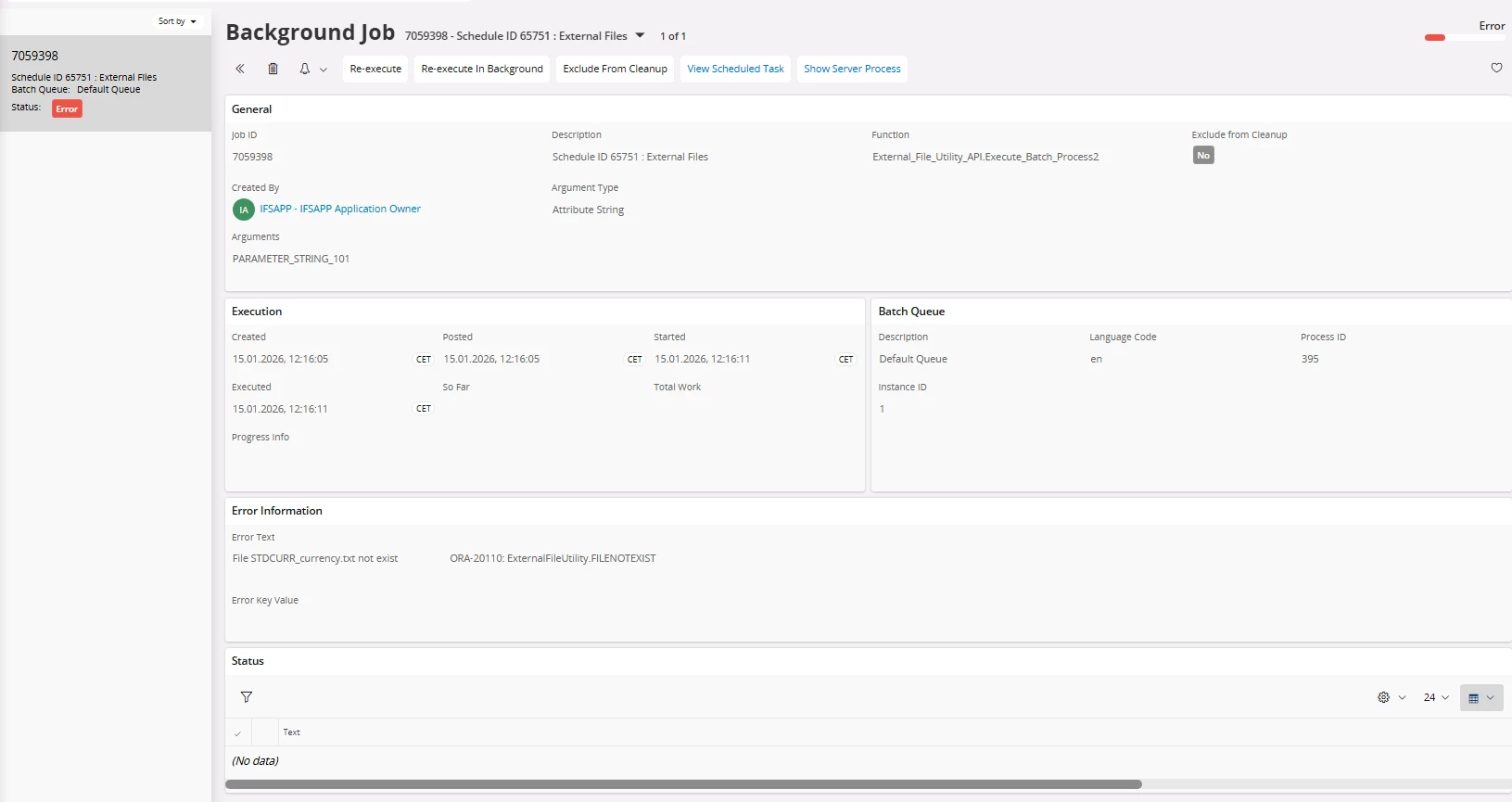Viewport: 1512px width, 802px height.
Task: Click the Arguments value PARAMETER_STRING_101
Action: [291, 259]
